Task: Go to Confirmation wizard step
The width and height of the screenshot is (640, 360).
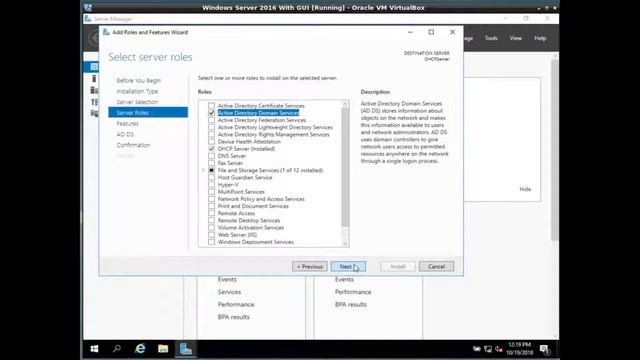Action: (133, 145)
